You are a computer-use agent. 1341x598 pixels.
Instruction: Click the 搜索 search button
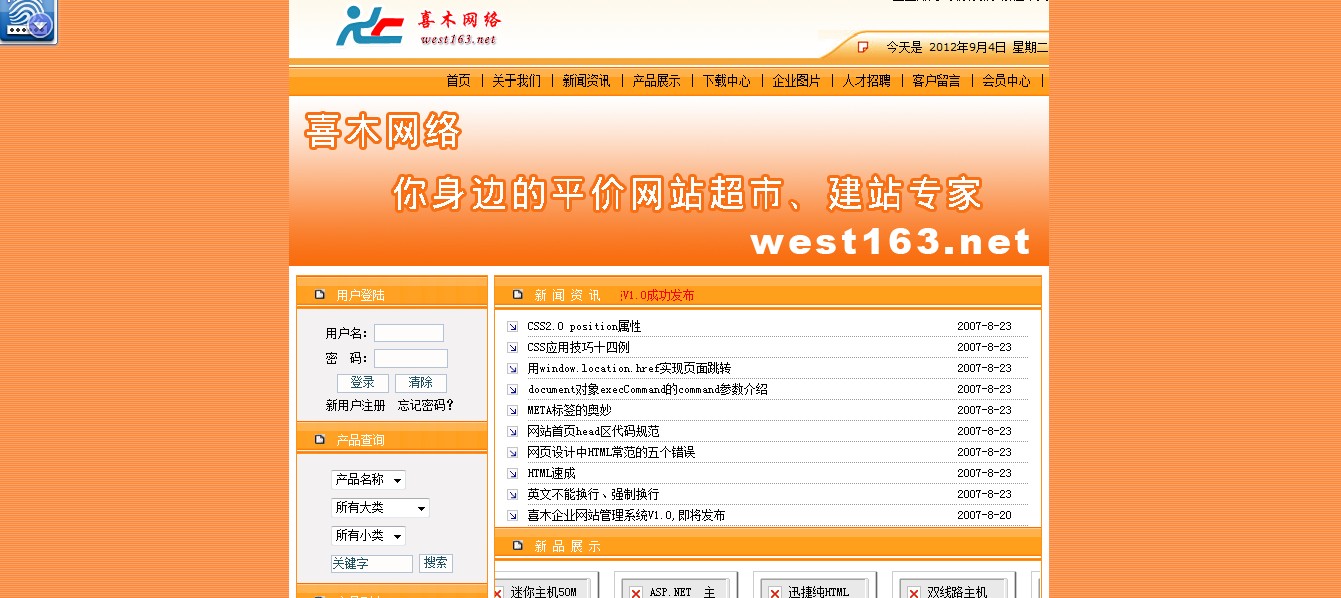coord(436,563)
